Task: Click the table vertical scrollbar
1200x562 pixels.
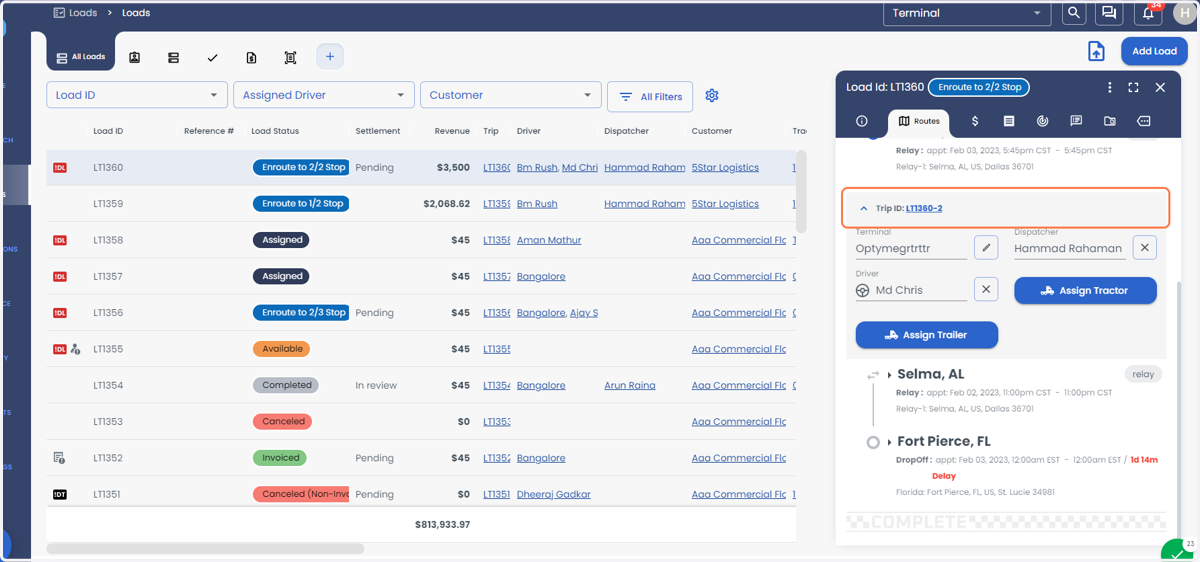Action: (x=800, y=193)
